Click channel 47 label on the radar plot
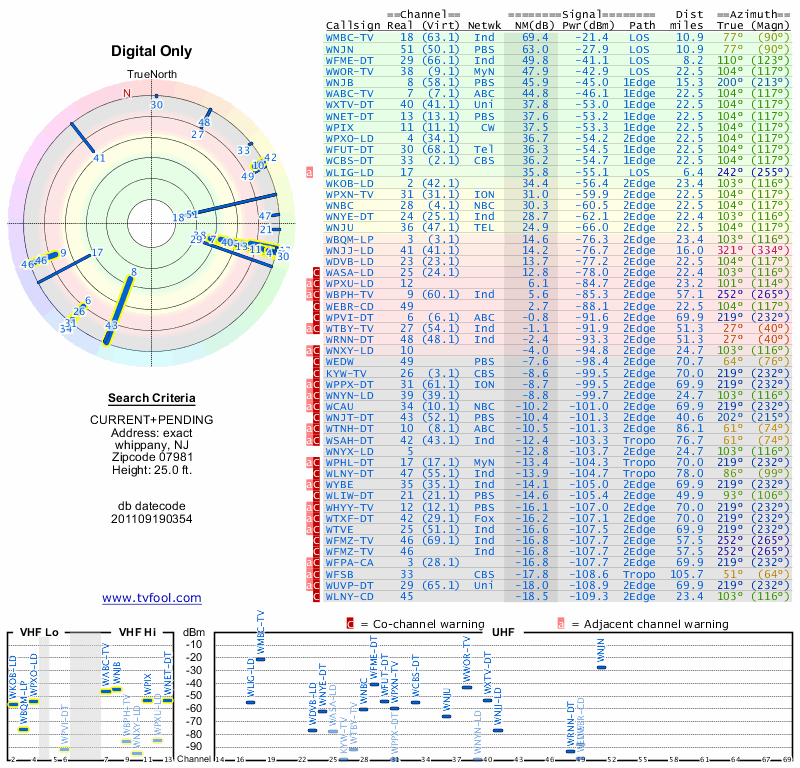This screenshot has width=800, height=768. 264,216
